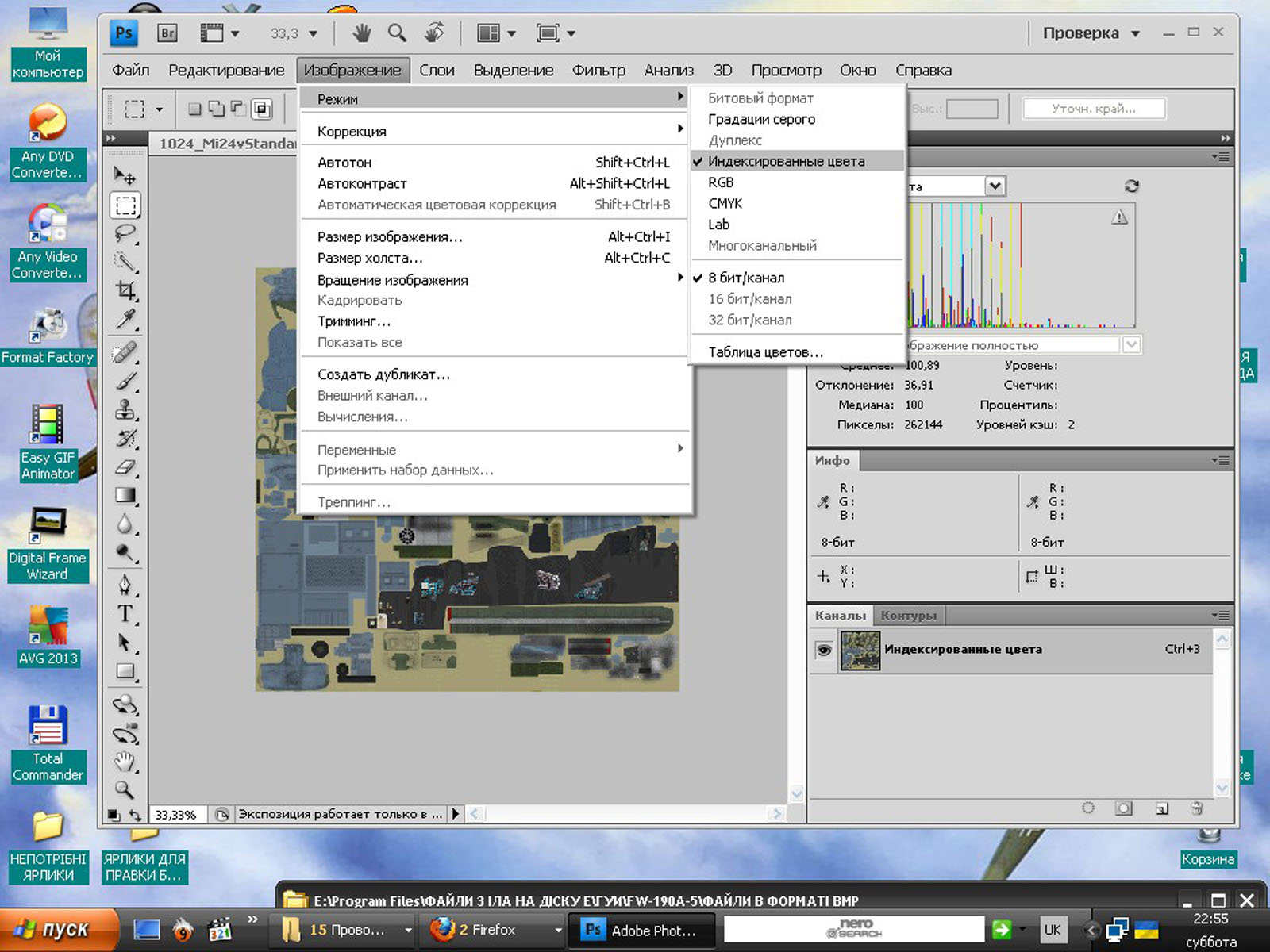Select the Eyedropper tool
Image resolution: width=1270 pixels, height=952 pixels.
(x=125, y=319)
